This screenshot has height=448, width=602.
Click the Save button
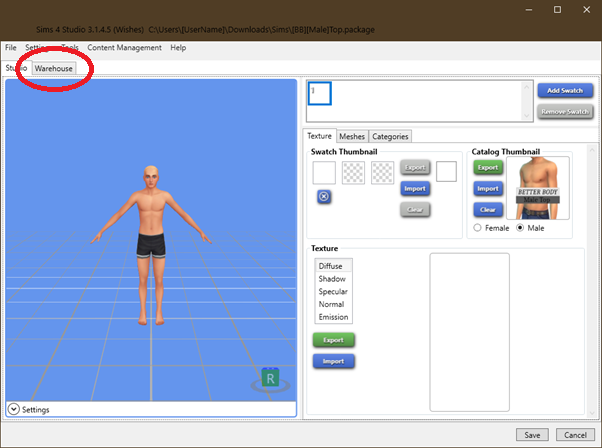click(x=532, y=435)
